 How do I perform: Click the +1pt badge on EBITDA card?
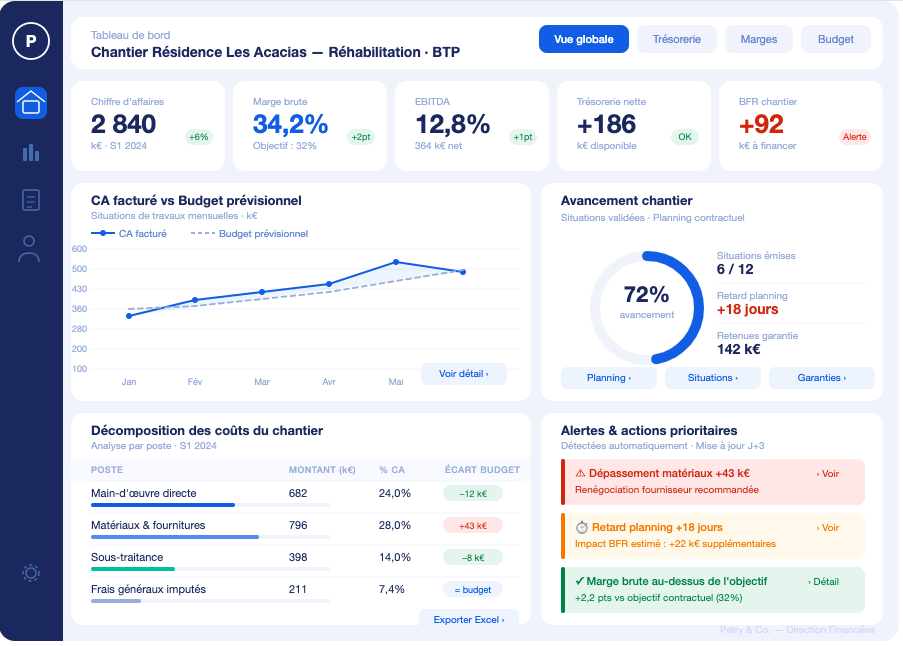pos(523,137)
